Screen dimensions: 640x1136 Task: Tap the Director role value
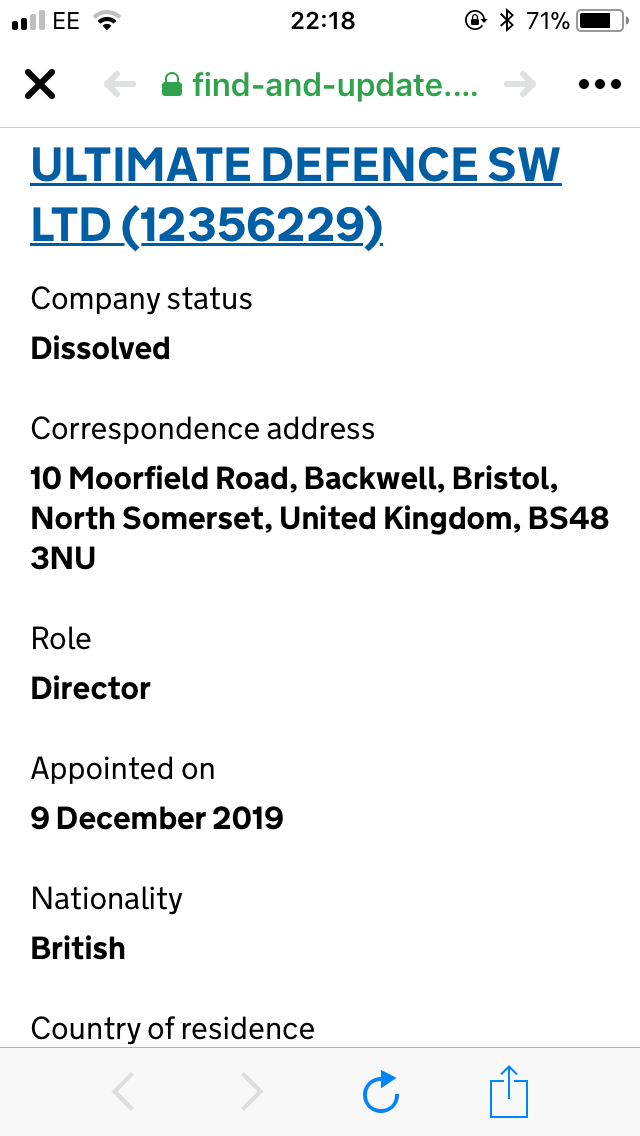(x=91, y=688)
